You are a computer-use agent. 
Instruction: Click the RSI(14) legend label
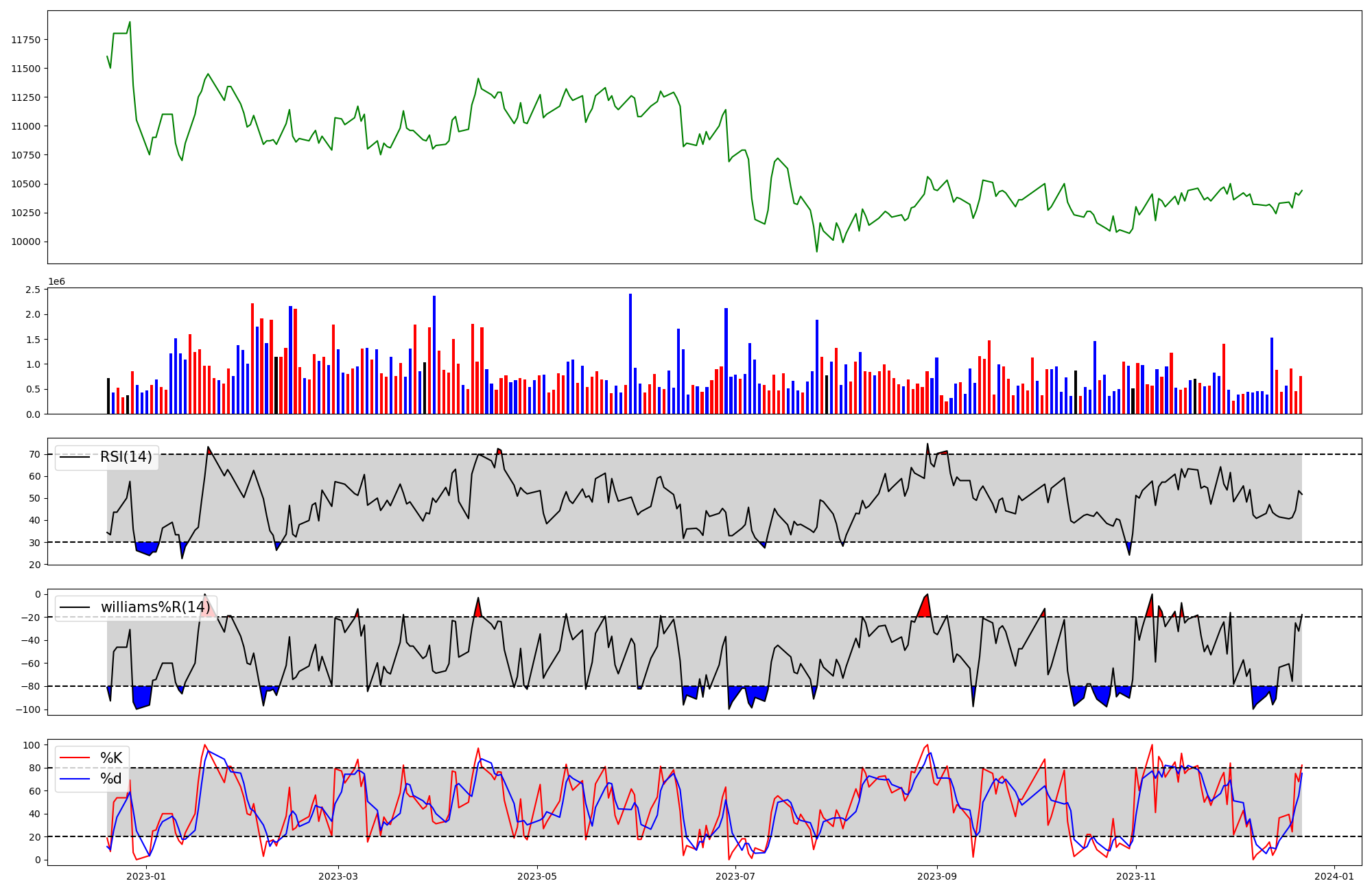click(126, 457)
